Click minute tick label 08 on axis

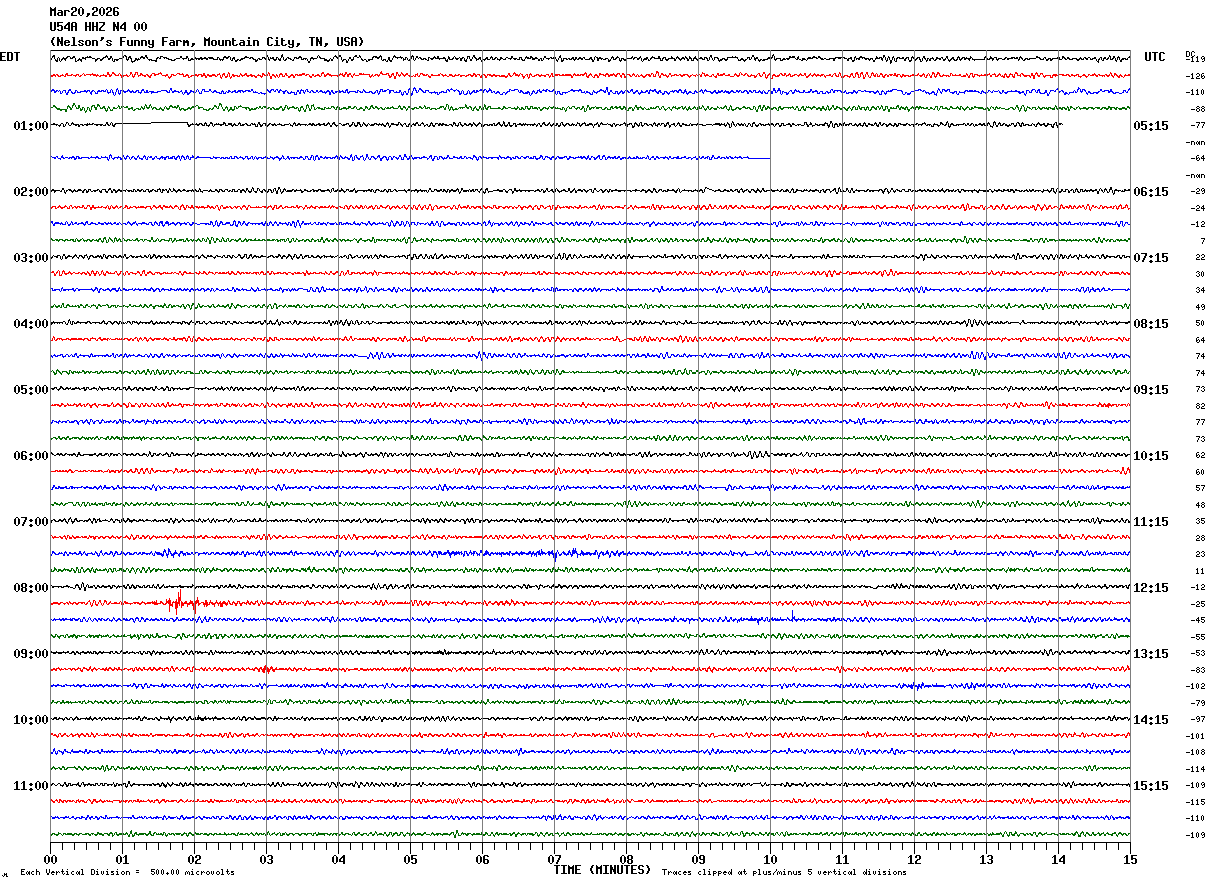626,859
